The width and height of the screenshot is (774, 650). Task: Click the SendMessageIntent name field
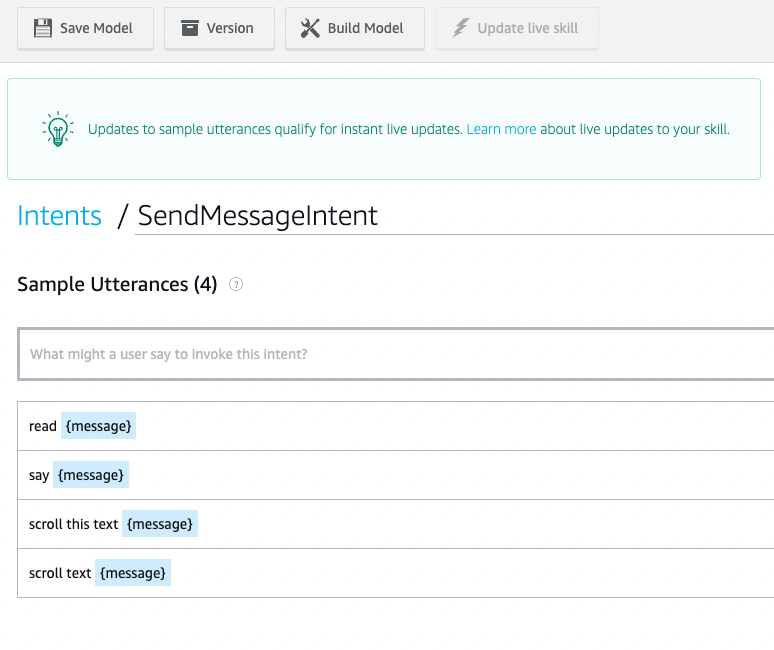[450, 216]
